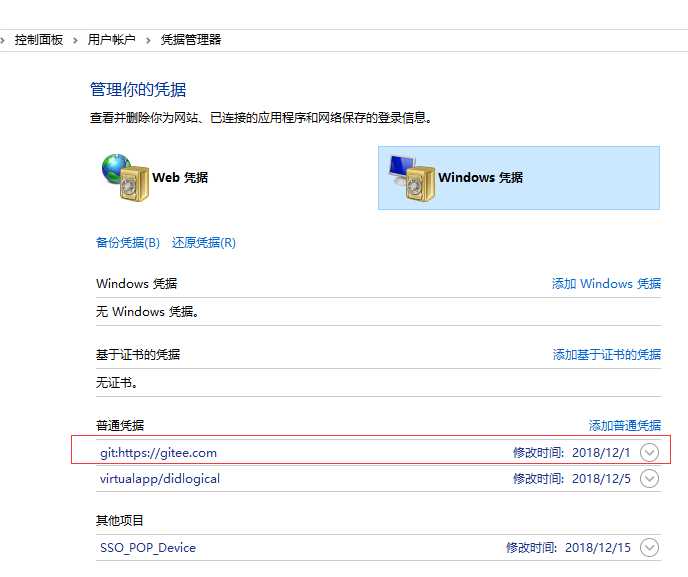
Task: Click 添加基于证书的凭据 link
Action: (607, 355)
